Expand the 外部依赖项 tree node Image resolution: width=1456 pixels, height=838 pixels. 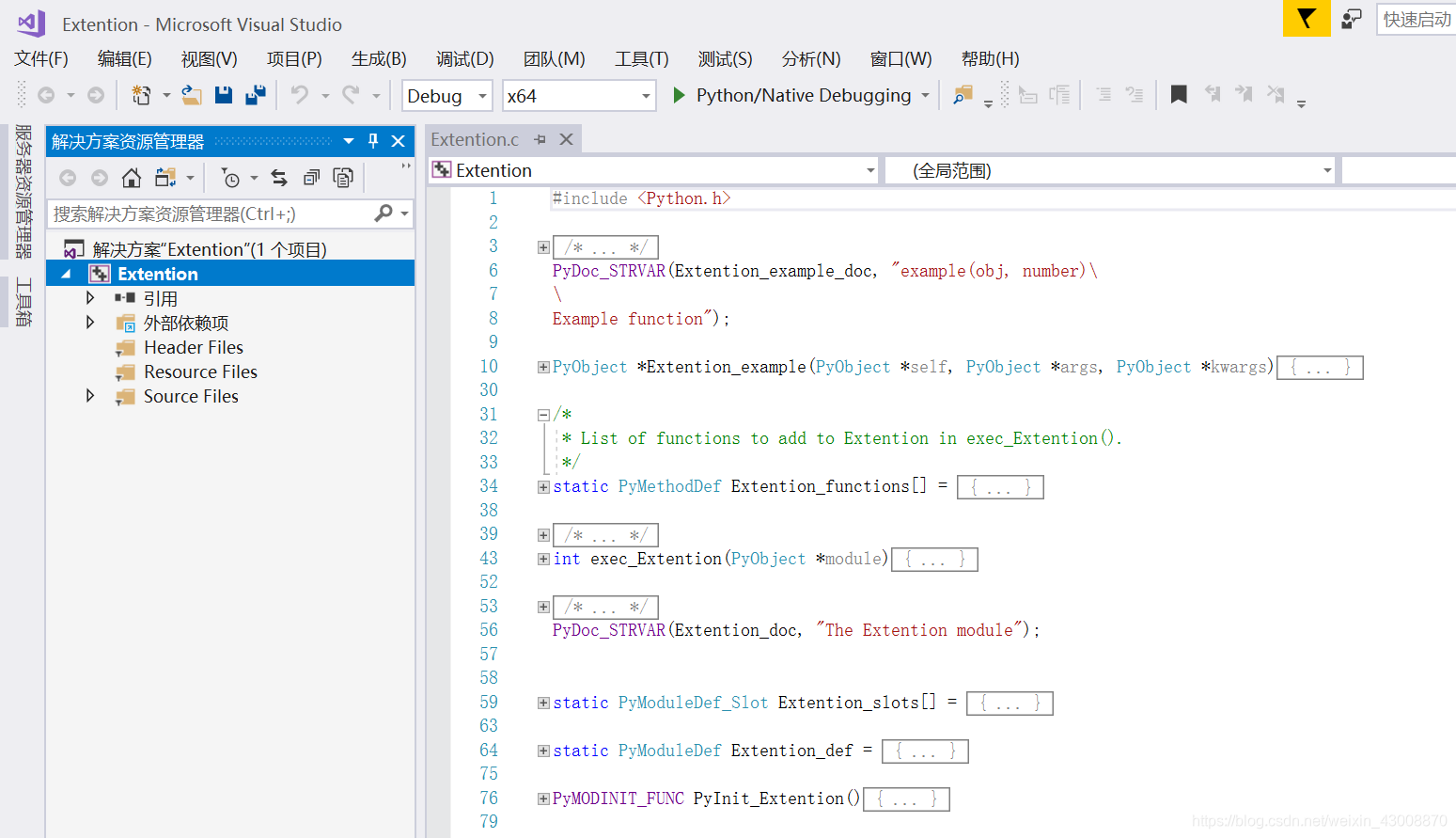tap(90, 323)
